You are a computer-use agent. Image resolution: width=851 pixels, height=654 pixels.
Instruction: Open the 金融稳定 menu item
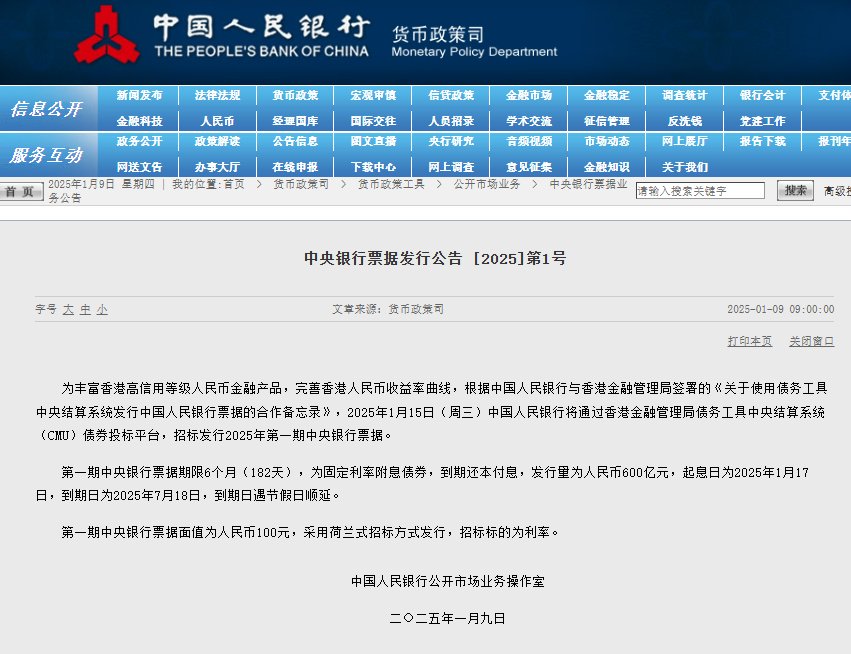[x=607, y=96]
